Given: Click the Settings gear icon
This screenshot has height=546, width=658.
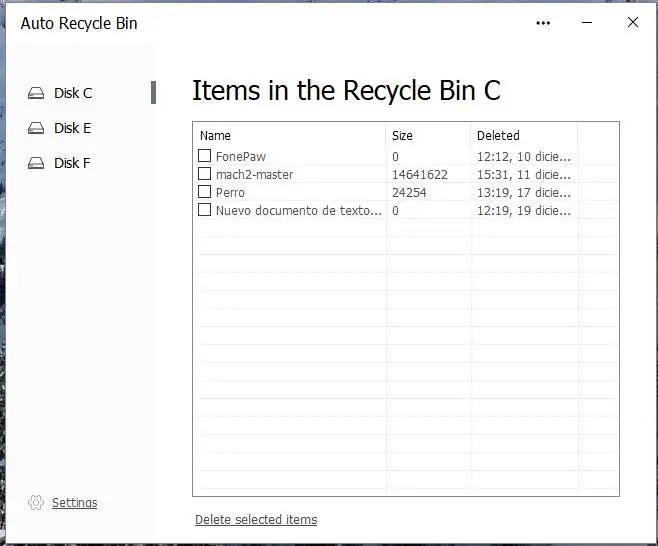Looking at the screenshot, I should tap(36, 502).
